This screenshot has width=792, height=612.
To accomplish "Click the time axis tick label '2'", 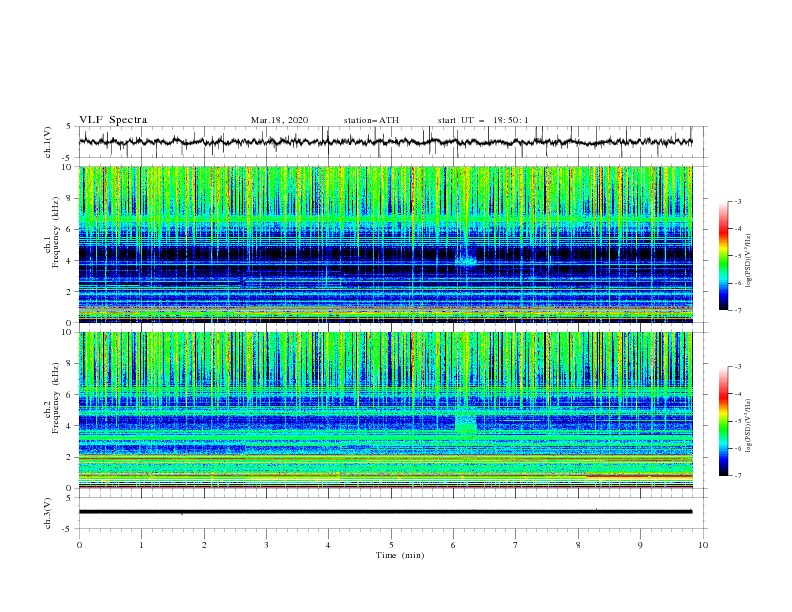I will coord(204,545).
